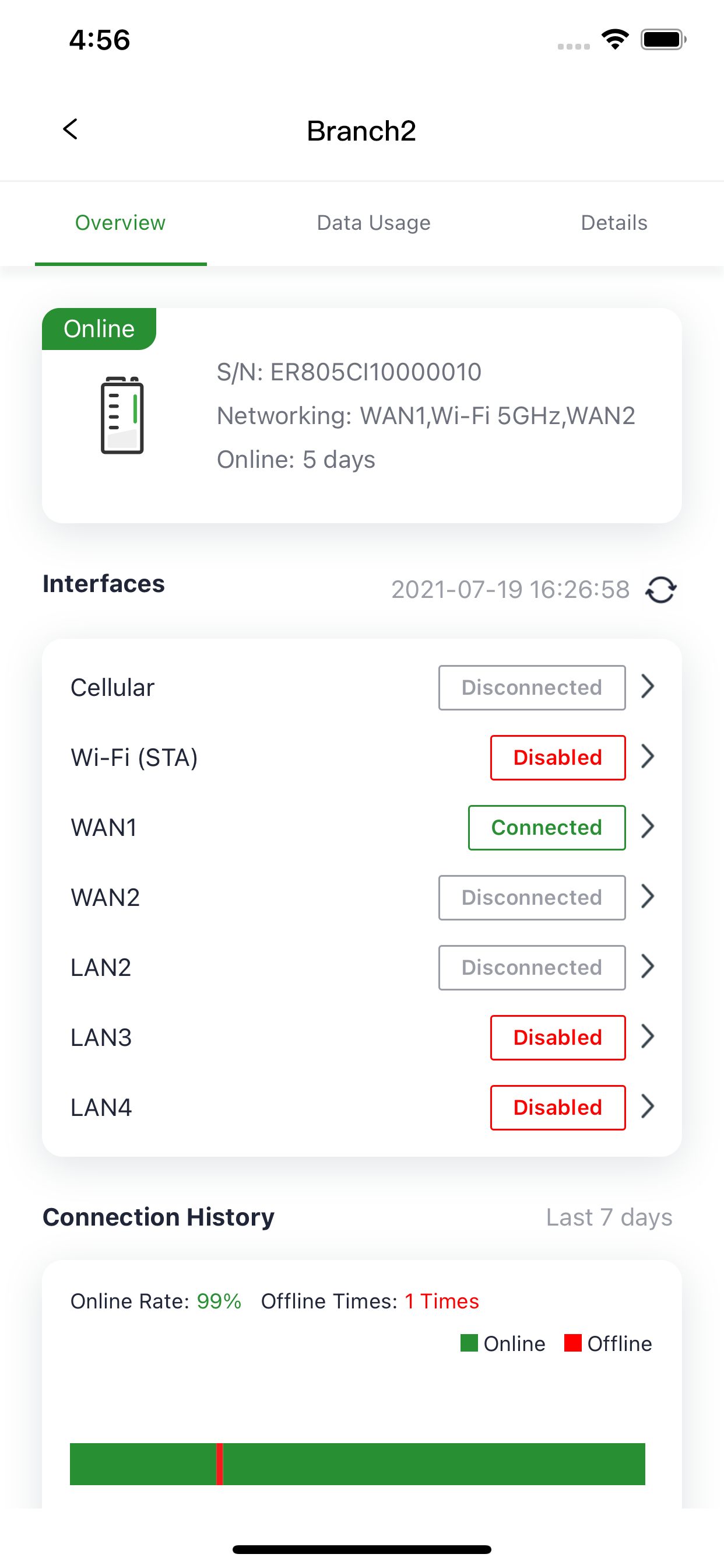Expand the Wi-Fi (STA) row chevron
The image size is (724, 1568).
tap(648, 757)
